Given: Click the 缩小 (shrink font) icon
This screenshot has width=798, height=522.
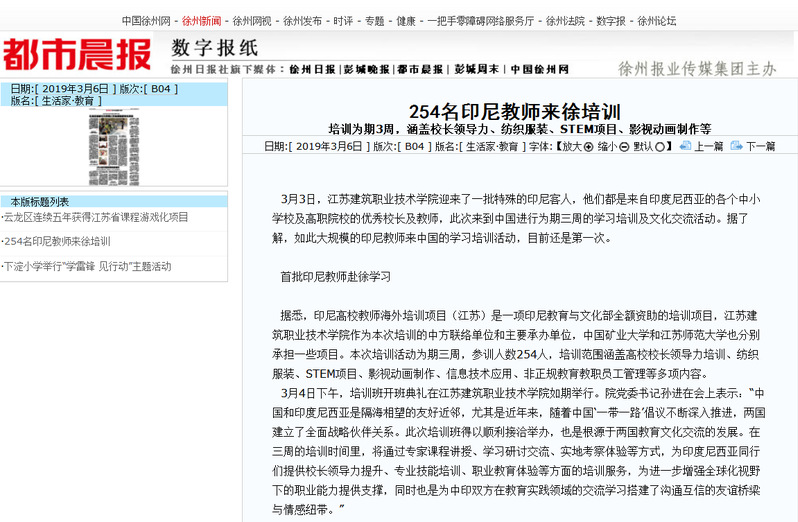Looking at the screenshot, I should point(624,146).
